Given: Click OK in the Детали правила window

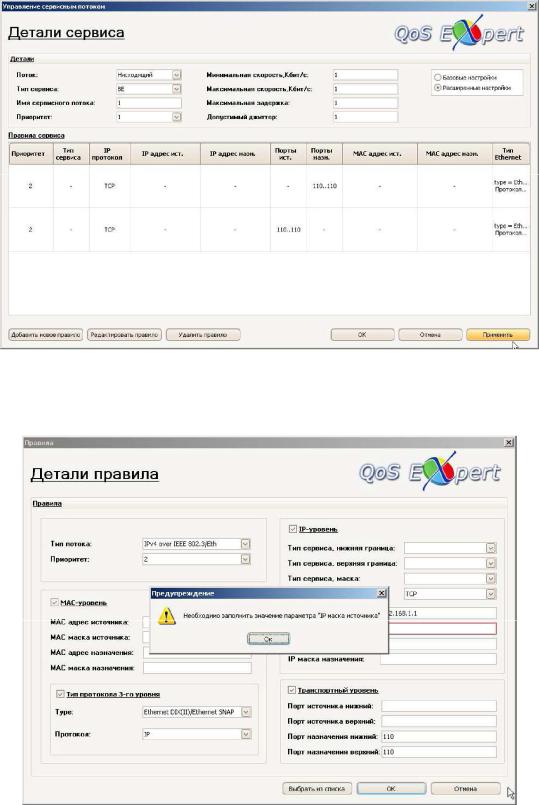Looking at the screenshot, I should (x=391, y=789).
